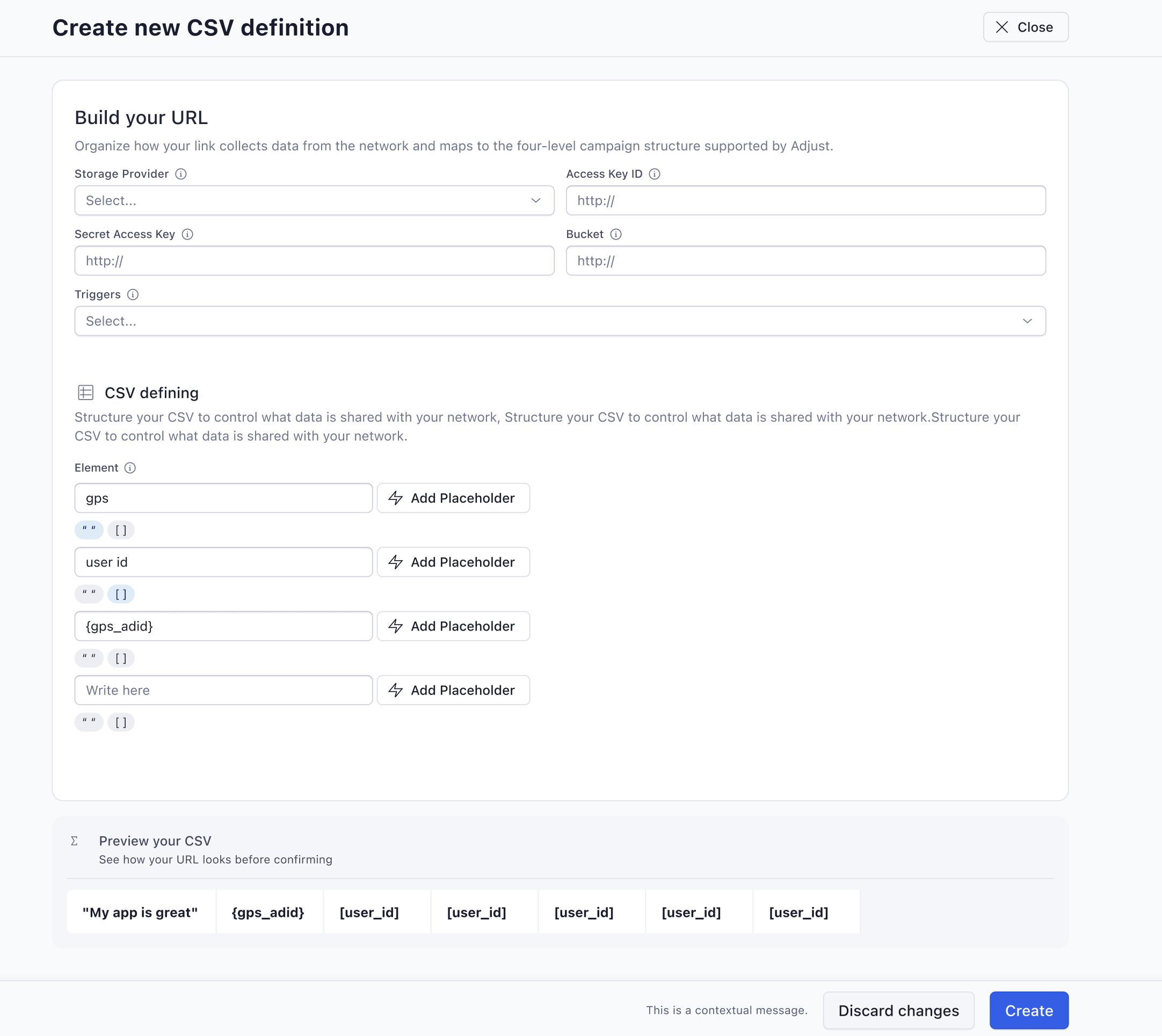The image size is (1162, 1036).
Task: Toggle quotes wrapper for the empty element
Action: (x=89, y=722)
